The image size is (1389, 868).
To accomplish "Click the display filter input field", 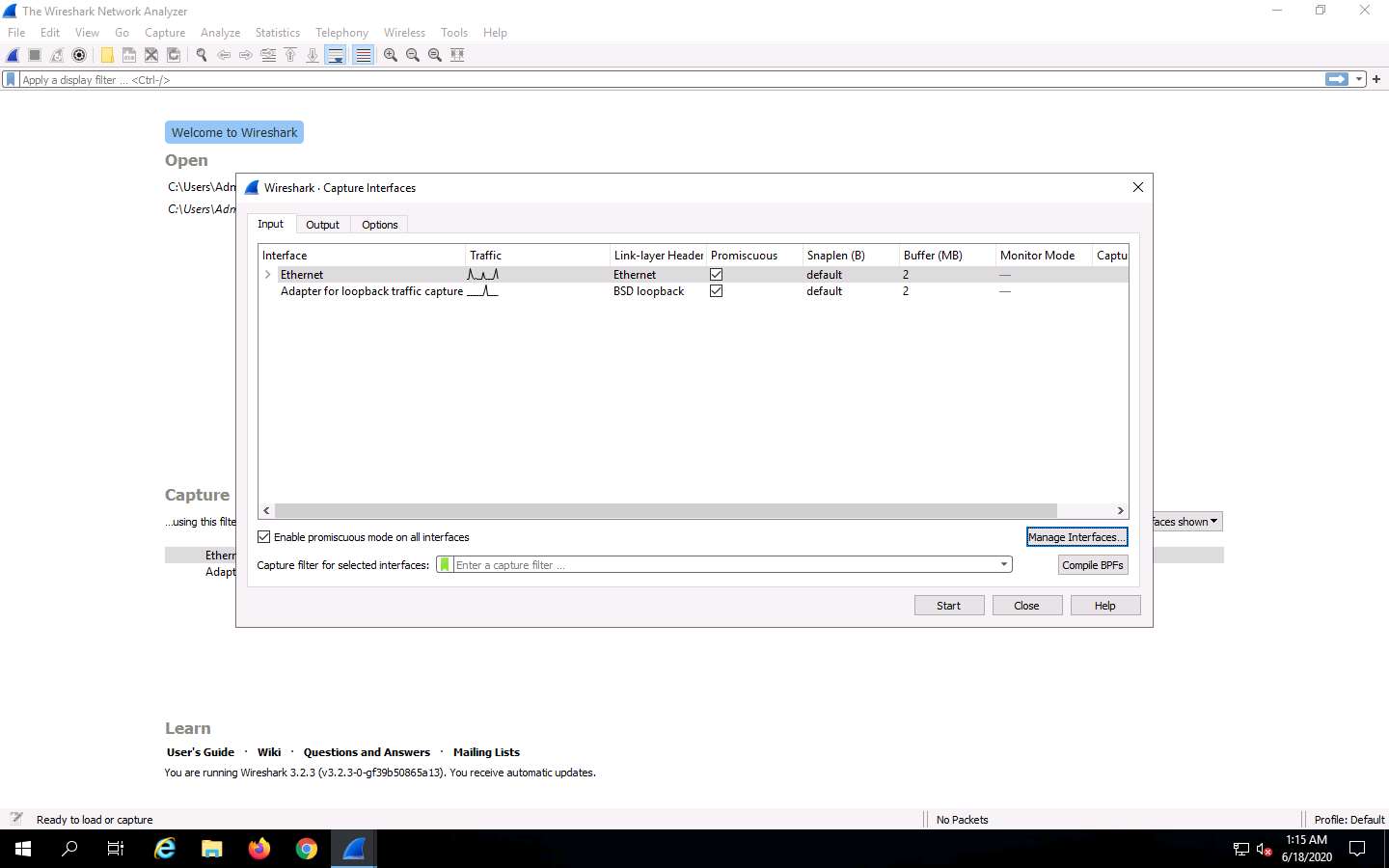I will (670, 80).
